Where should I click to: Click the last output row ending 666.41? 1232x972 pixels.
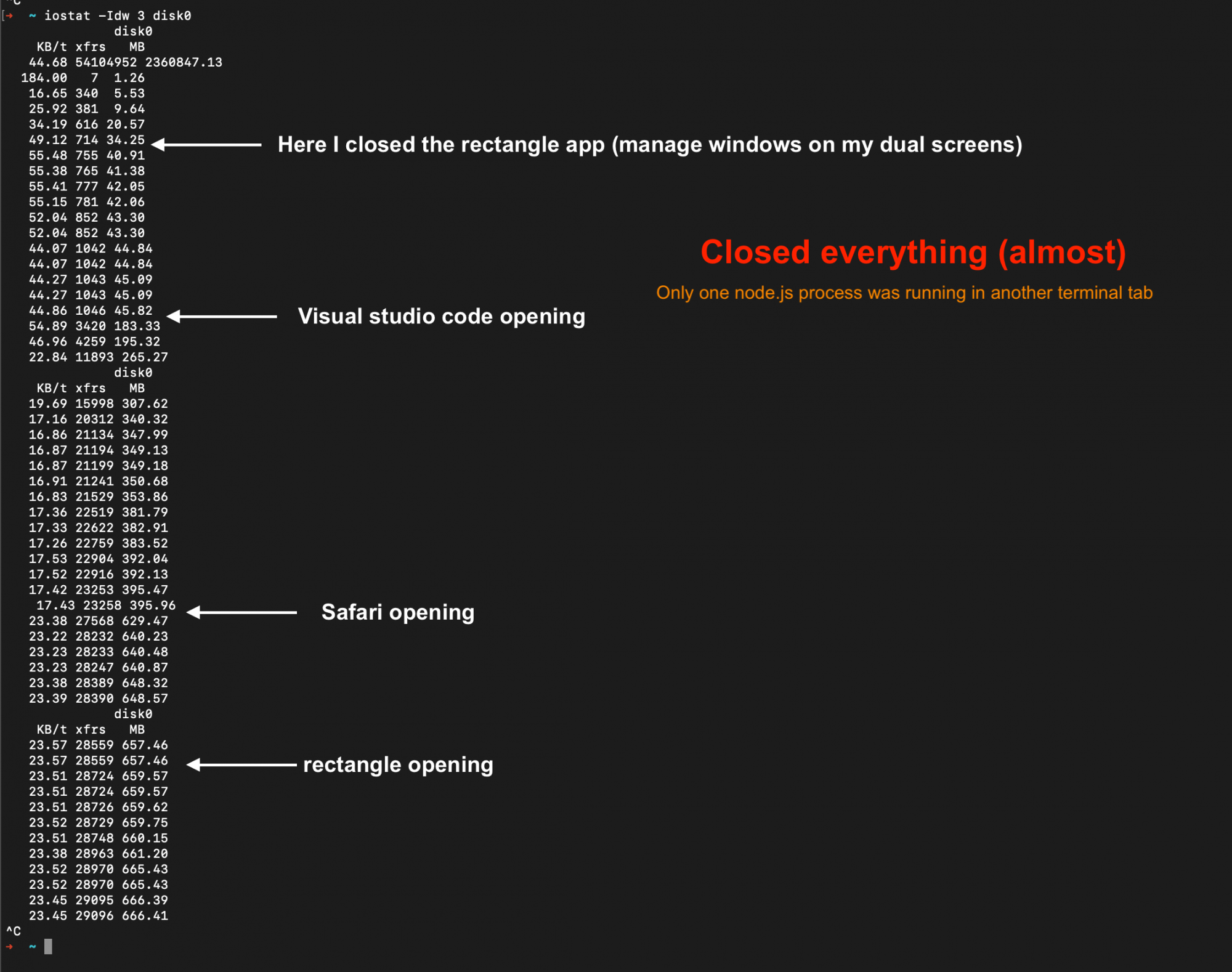(x=99, y=916)
